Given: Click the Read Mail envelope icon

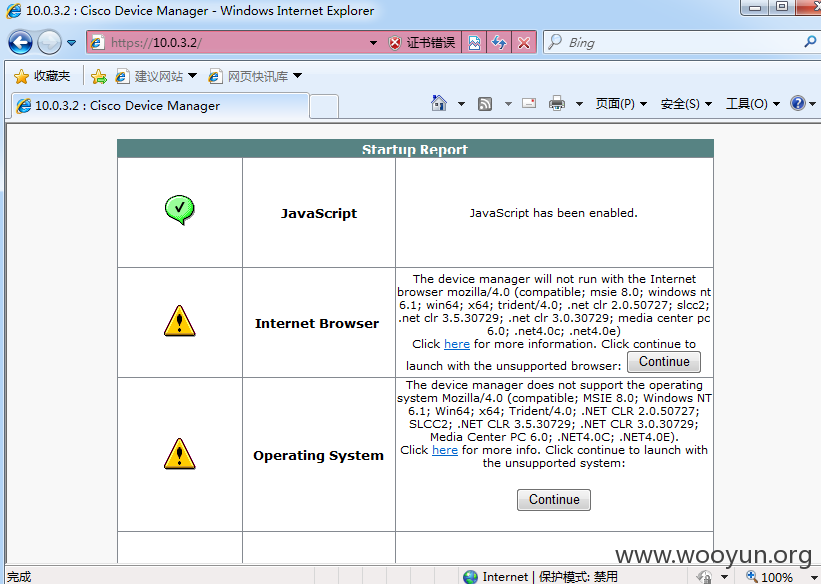Looking at the screenshot, I should (529, 103).
